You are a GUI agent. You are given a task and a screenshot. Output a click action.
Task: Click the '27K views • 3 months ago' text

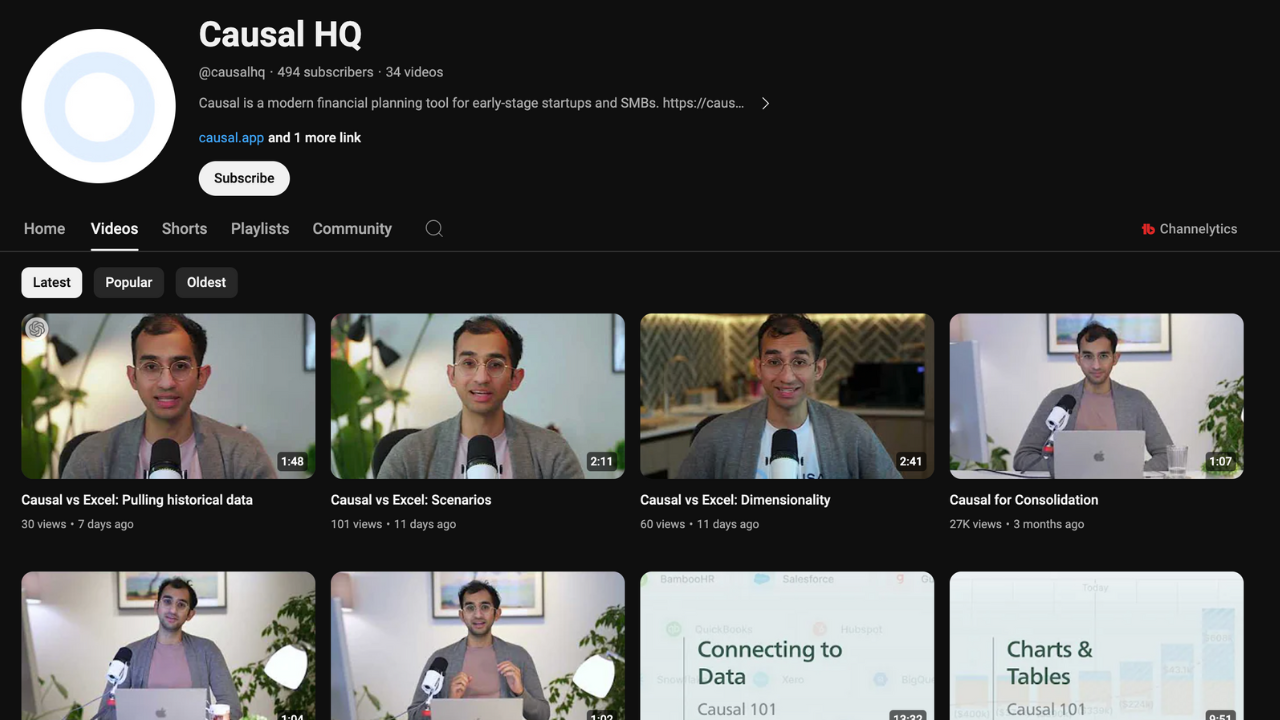pyautogui.click(x=1017, y=524)
